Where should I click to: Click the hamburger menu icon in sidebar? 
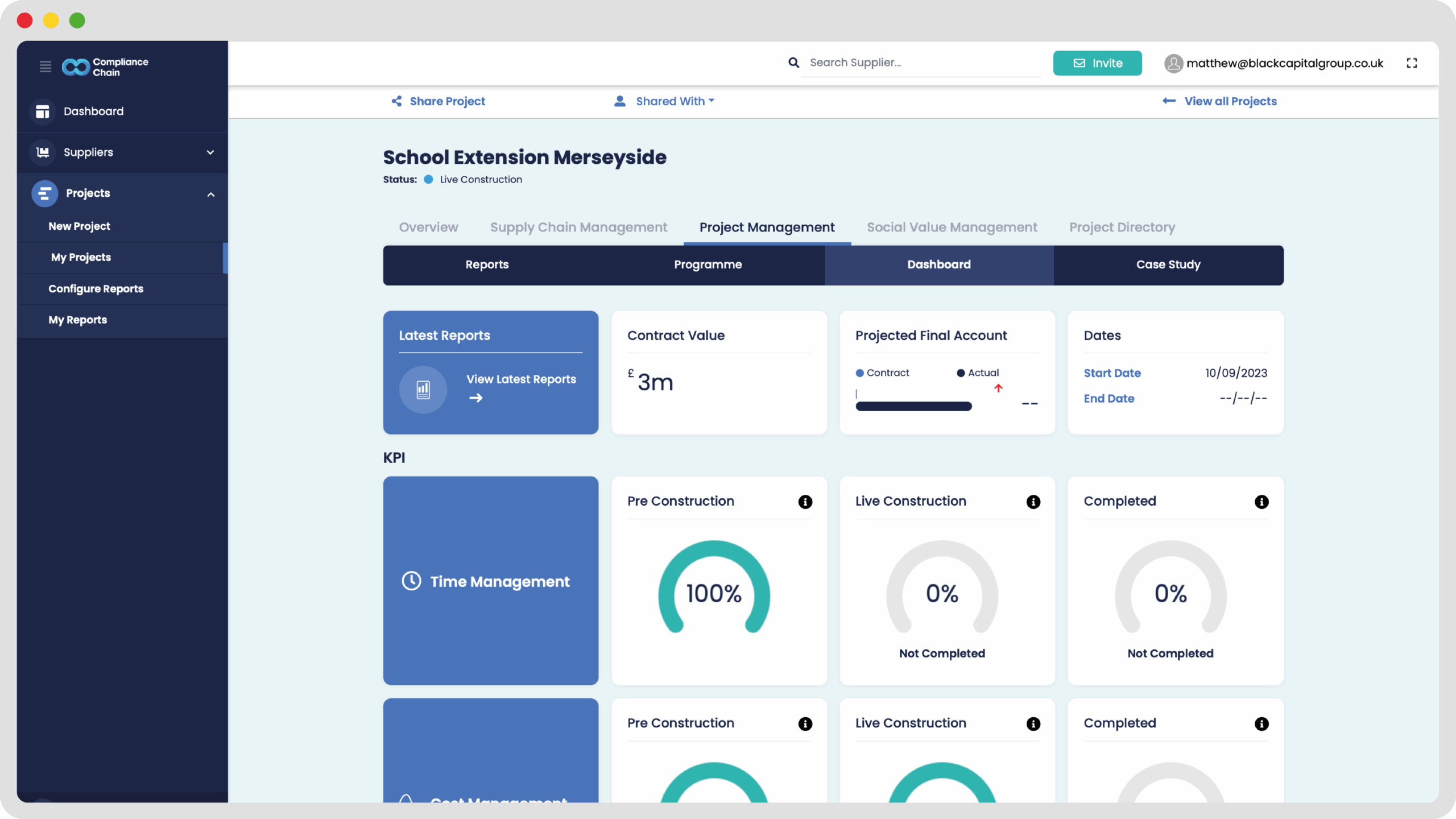tap(45, 67)
